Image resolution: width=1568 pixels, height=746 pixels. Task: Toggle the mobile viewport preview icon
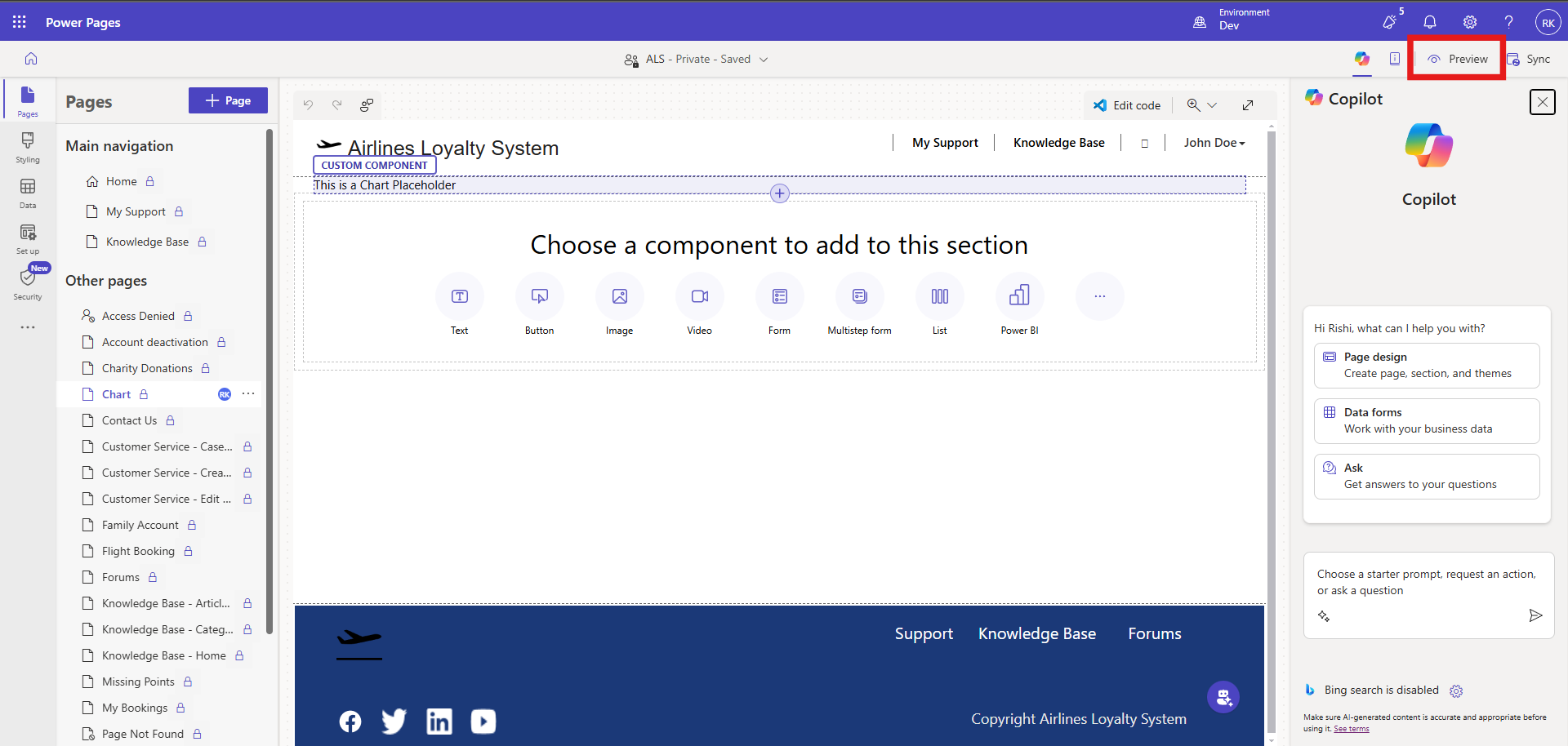click(x=1395, y=59)
